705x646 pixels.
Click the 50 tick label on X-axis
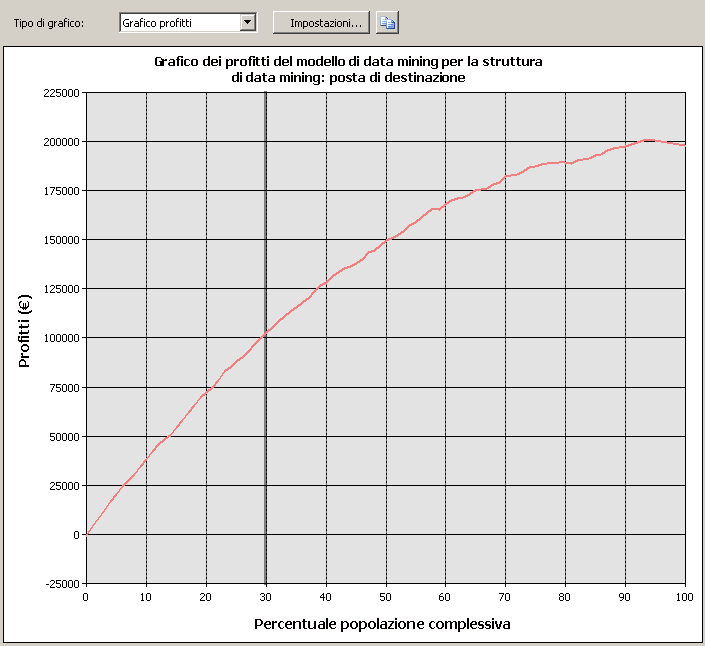coord(385,597)
